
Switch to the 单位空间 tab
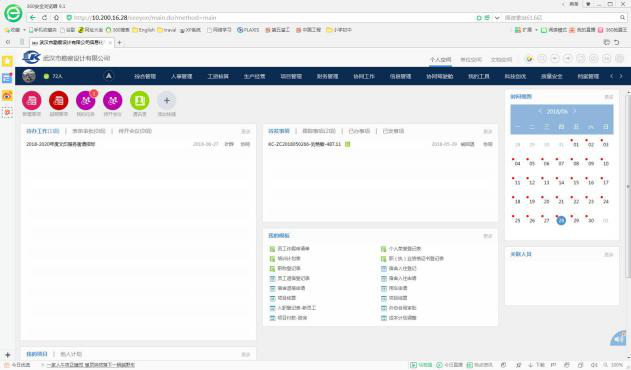471,60
